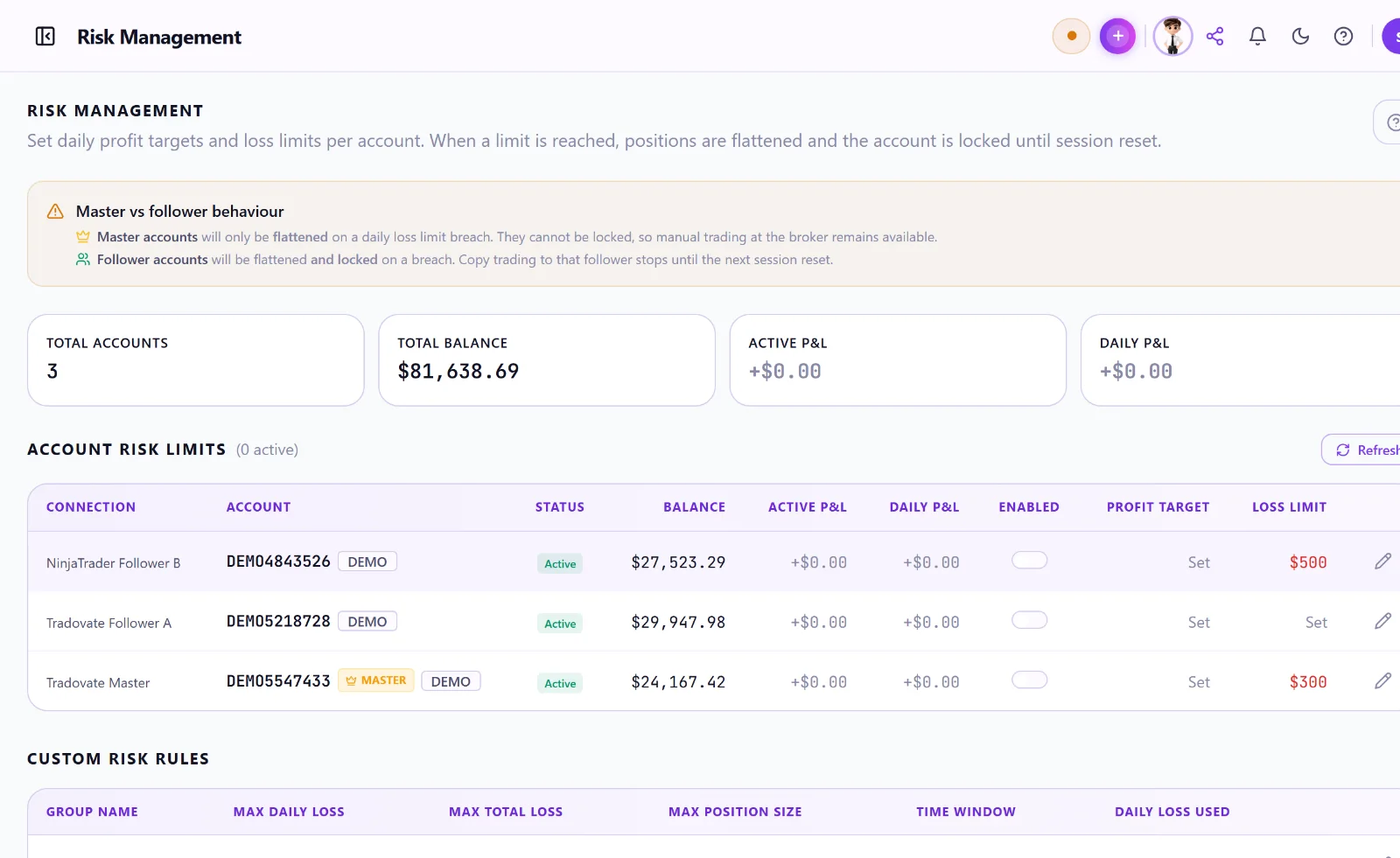Click DEMO badge next to DEMO5218728
The image size is (1400, 858).
(x=367, y=621)
